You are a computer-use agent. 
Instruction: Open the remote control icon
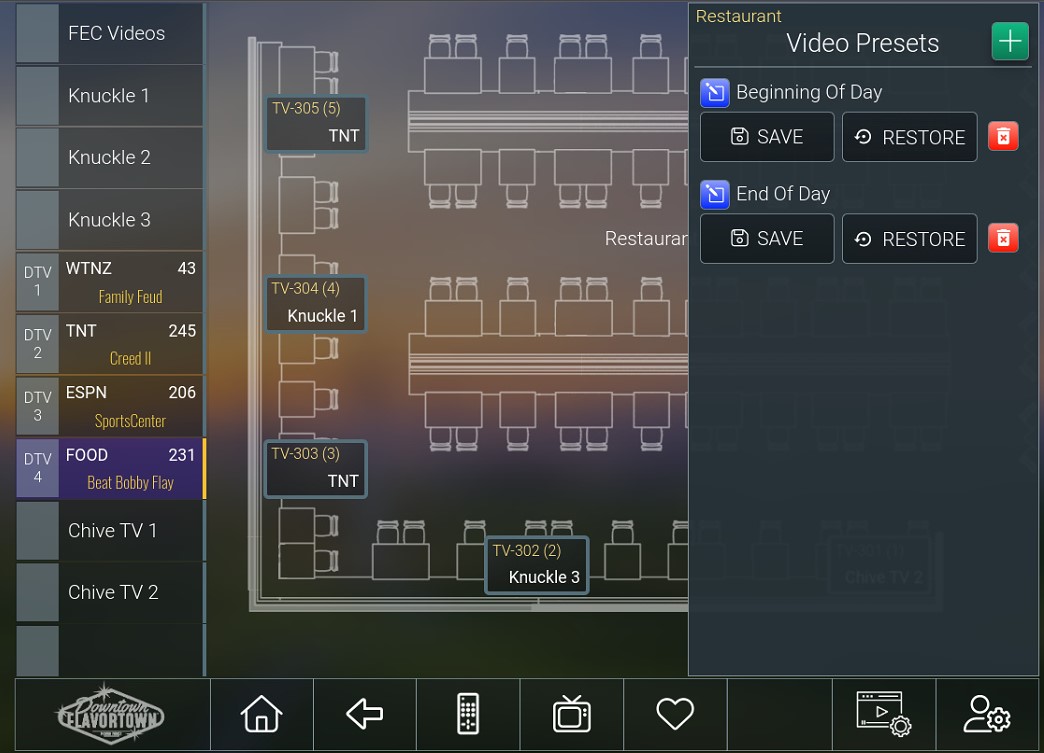(x=468, y=714)
